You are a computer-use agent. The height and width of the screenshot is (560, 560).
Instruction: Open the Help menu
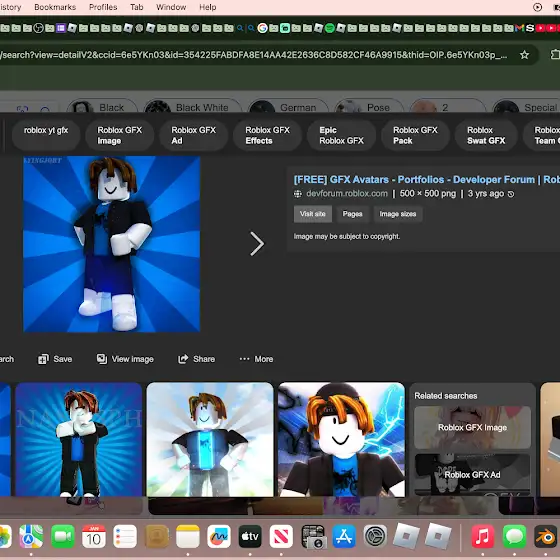click(x=208, y=7)
